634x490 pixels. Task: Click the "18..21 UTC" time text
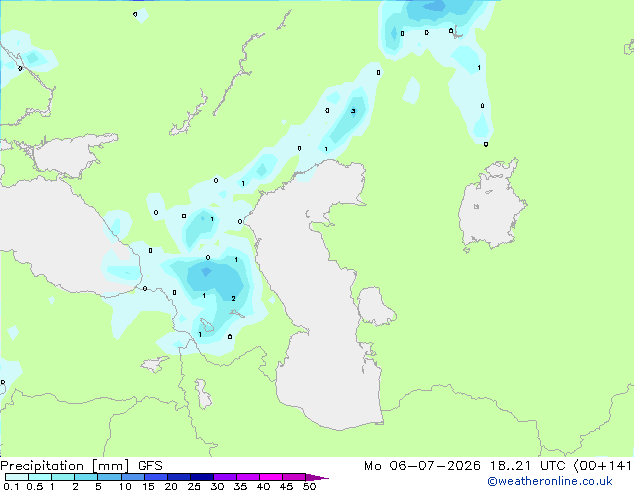(528, 466)
